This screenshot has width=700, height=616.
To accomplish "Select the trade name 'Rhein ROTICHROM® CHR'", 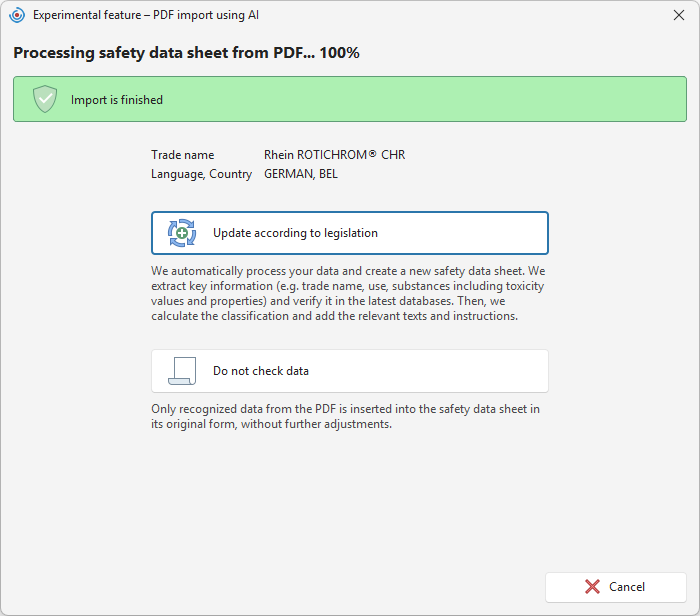I will 334,155.
